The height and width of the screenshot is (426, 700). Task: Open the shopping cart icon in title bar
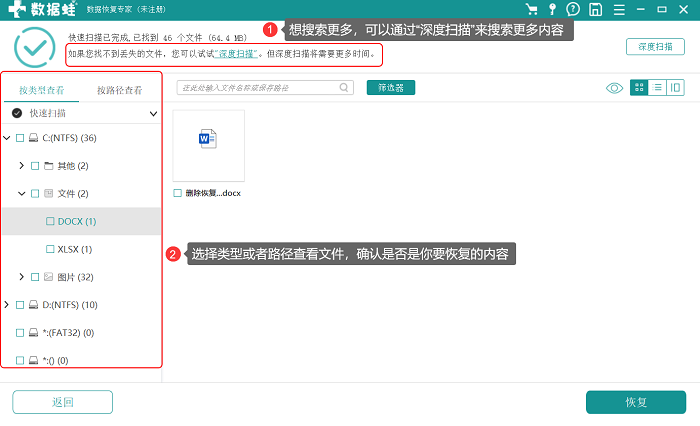(531, 9)
